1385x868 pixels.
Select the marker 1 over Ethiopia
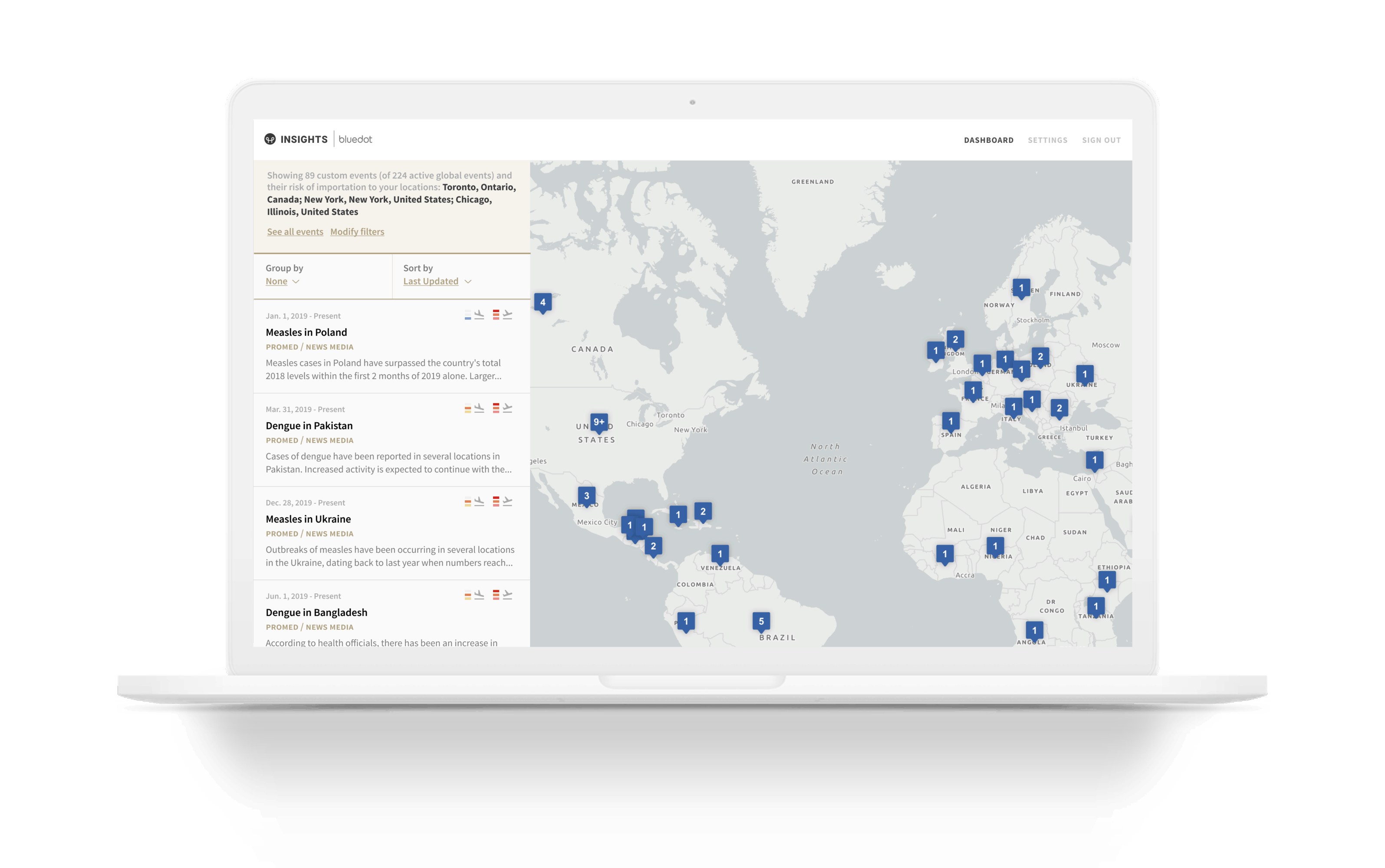coord(1107,581)
